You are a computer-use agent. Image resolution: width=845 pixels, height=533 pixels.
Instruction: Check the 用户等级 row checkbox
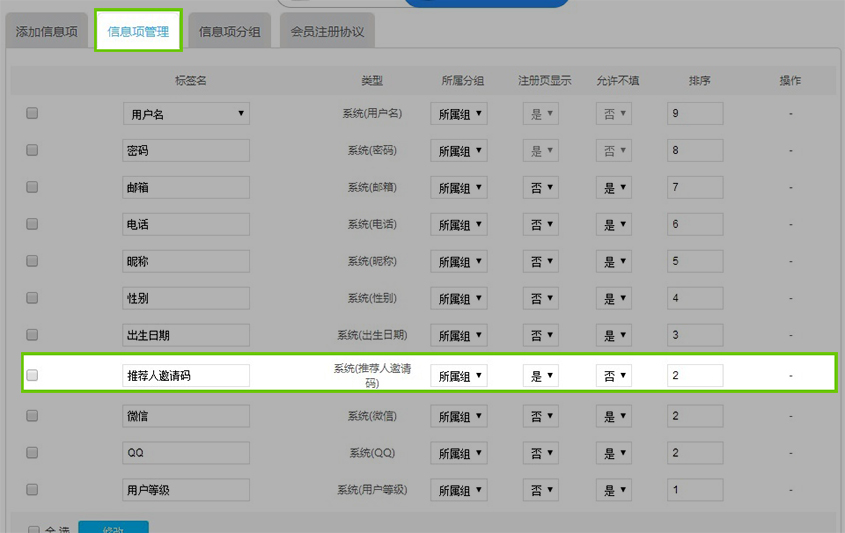pos(32,489)
